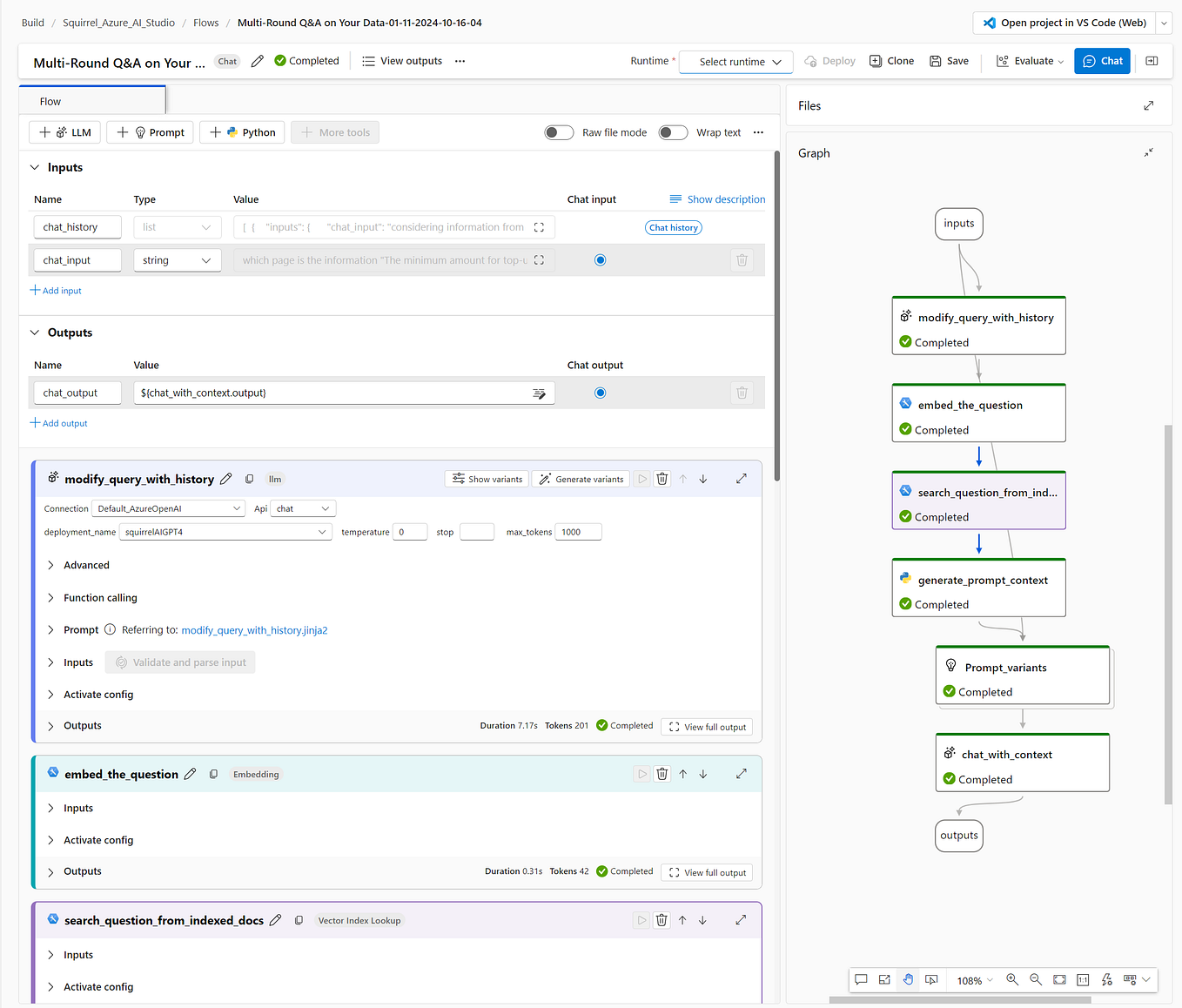Maximize the embed_the_question node view
Screen dimensions: 1182x1008
(741, 773)
